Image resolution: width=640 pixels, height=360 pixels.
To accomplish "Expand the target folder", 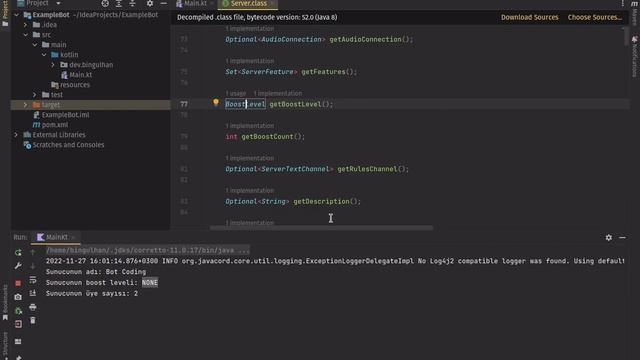I will coord(26,105).
